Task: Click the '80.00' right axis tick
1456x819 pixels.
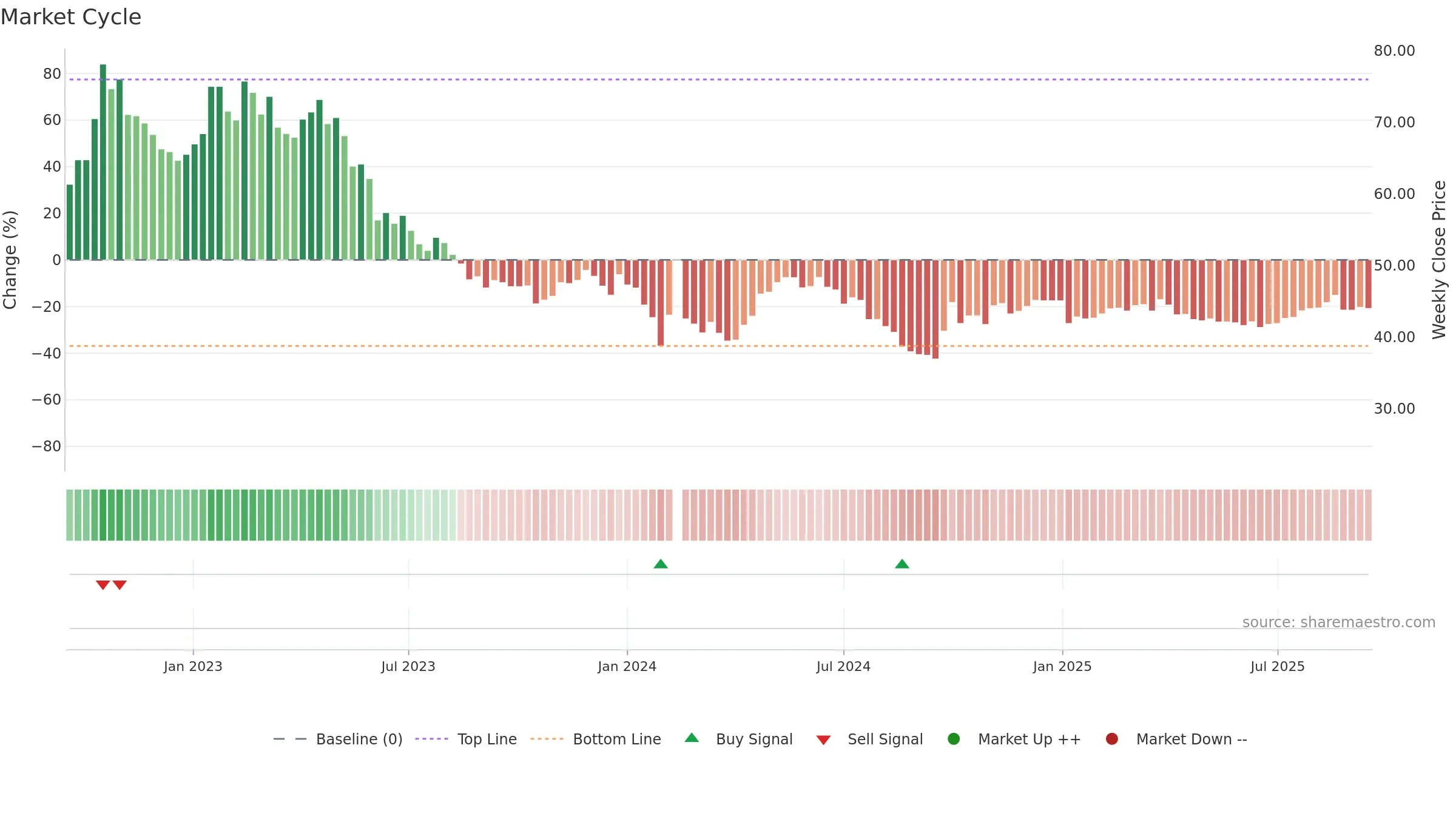Action: (1394, 51)
